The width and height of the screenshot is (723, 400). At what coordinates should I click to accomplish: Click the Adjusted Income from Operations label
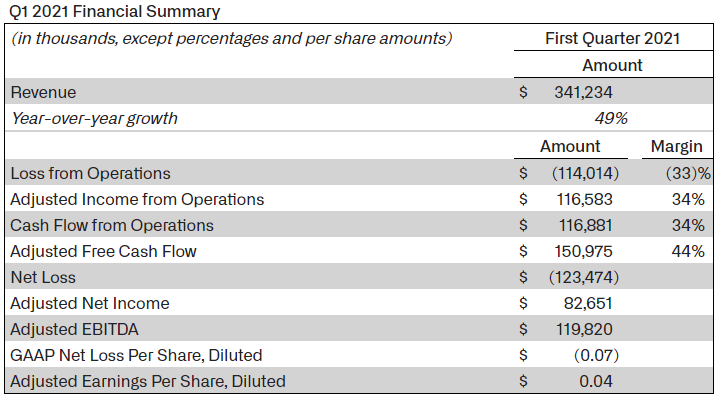[x=137, y=199]
